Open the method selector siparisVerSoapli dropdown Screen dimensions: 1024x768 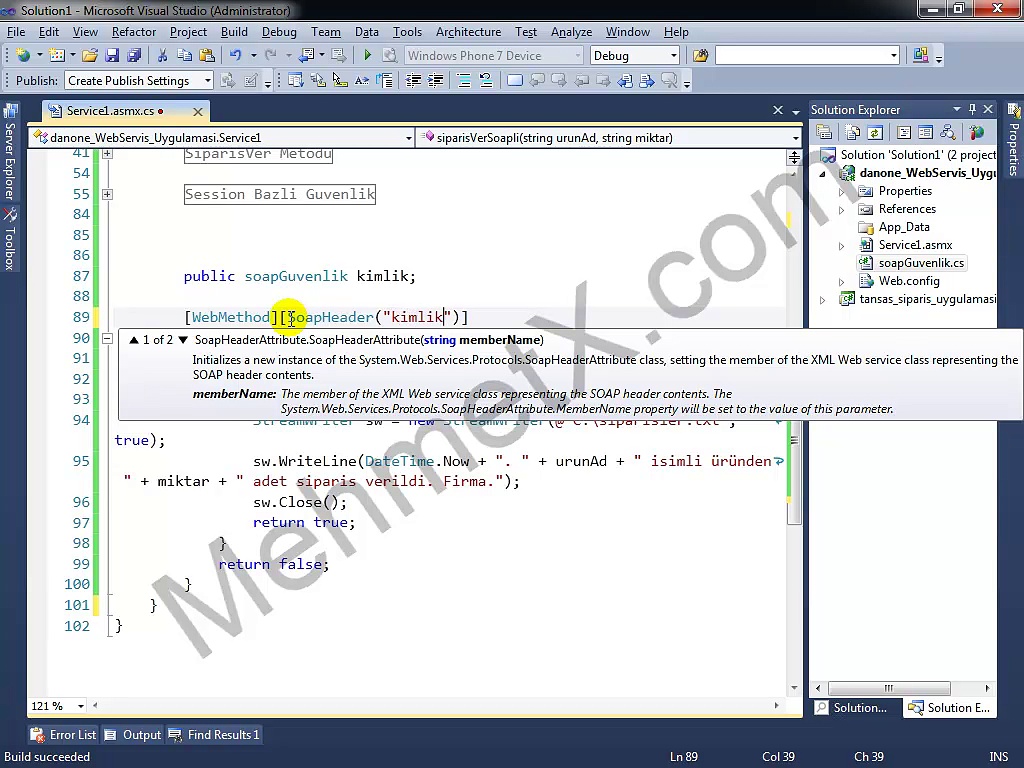pos(795,138)
